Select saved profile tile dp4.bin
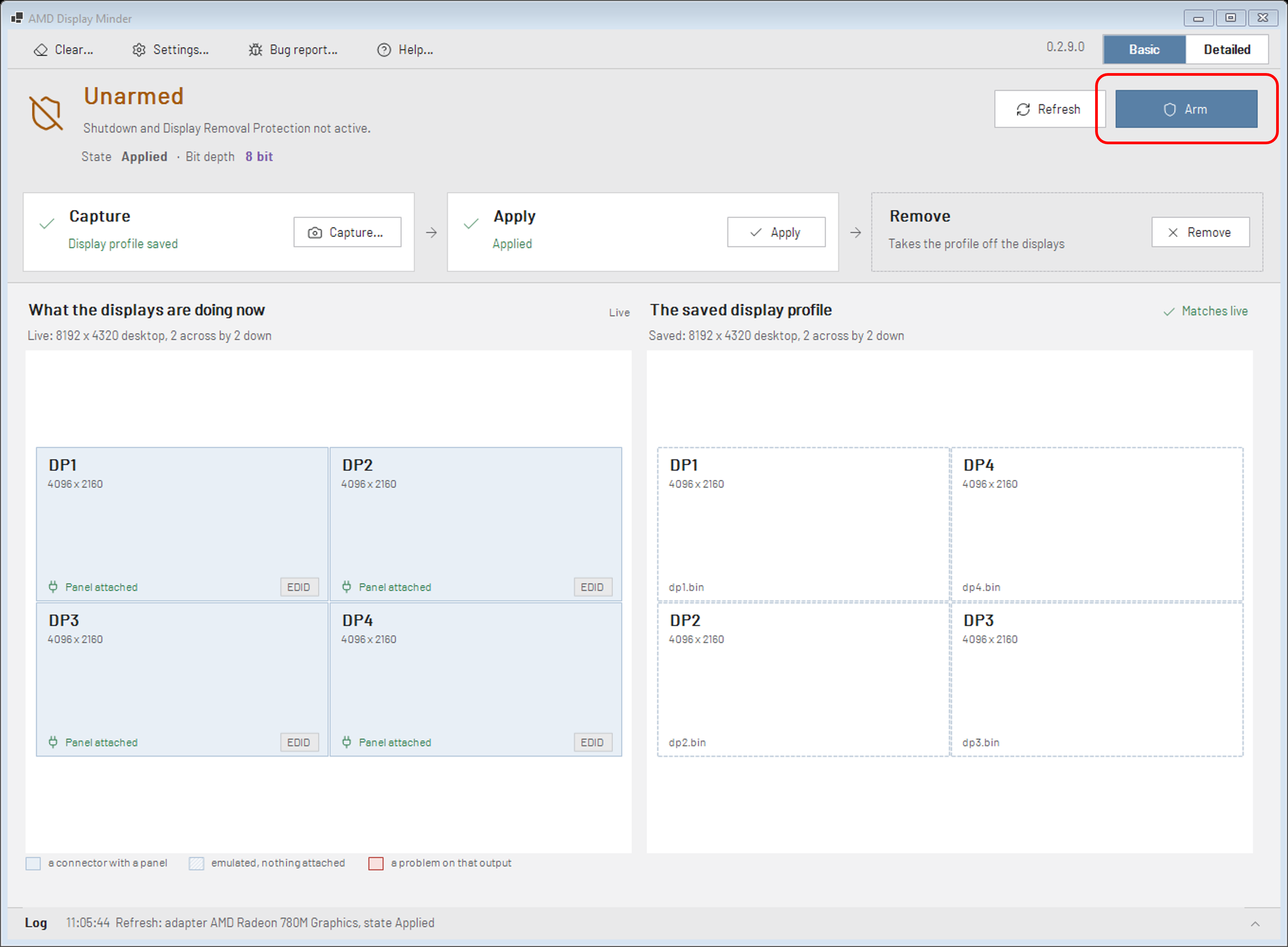Image resolution: width=1288 pixels, height=947 pixels. 1097,524
